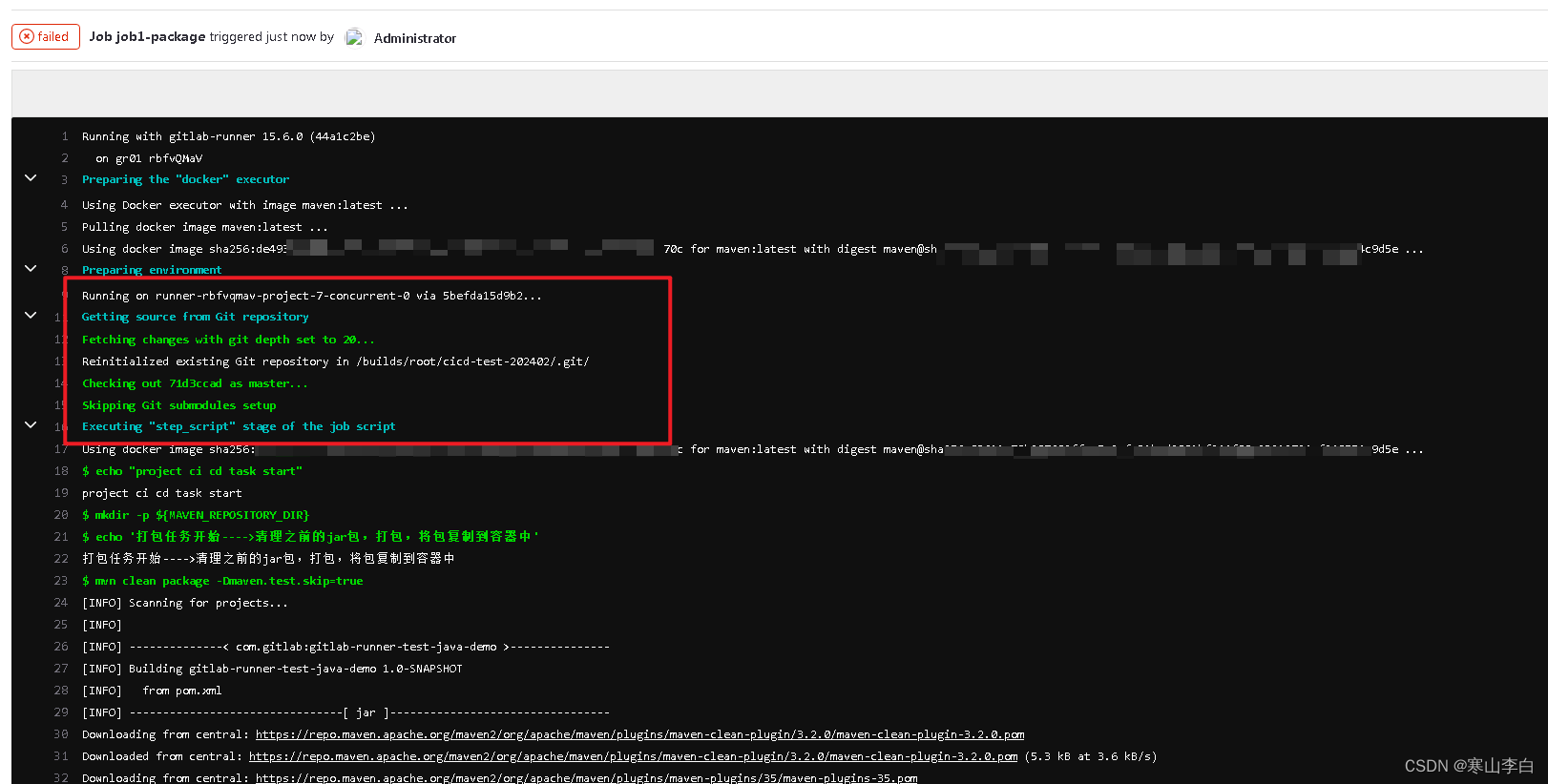Viewport: 1548px width, 784px height.
Task: Click on gr01 rbfvQMaV runner line
Action: point(149,158)
